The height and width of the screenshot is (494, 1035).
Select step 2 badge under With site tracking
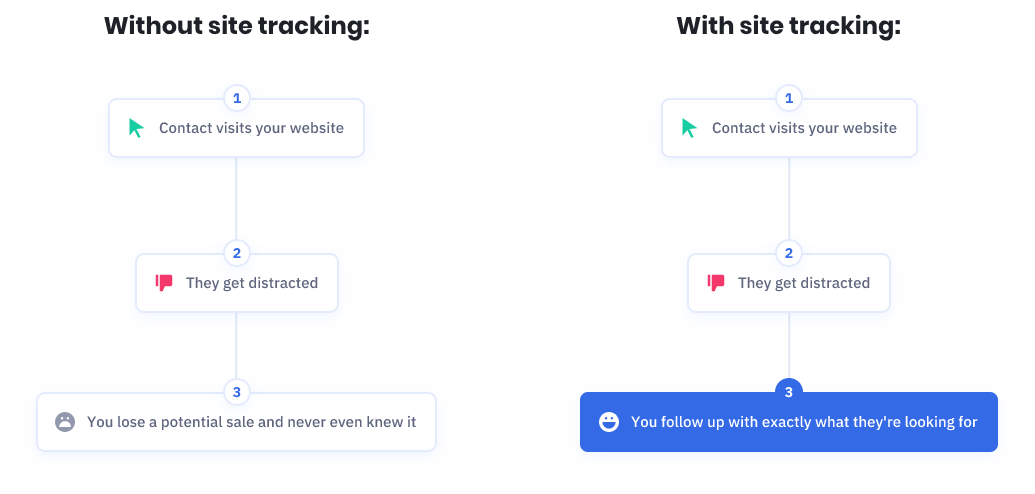click(789, 254)
